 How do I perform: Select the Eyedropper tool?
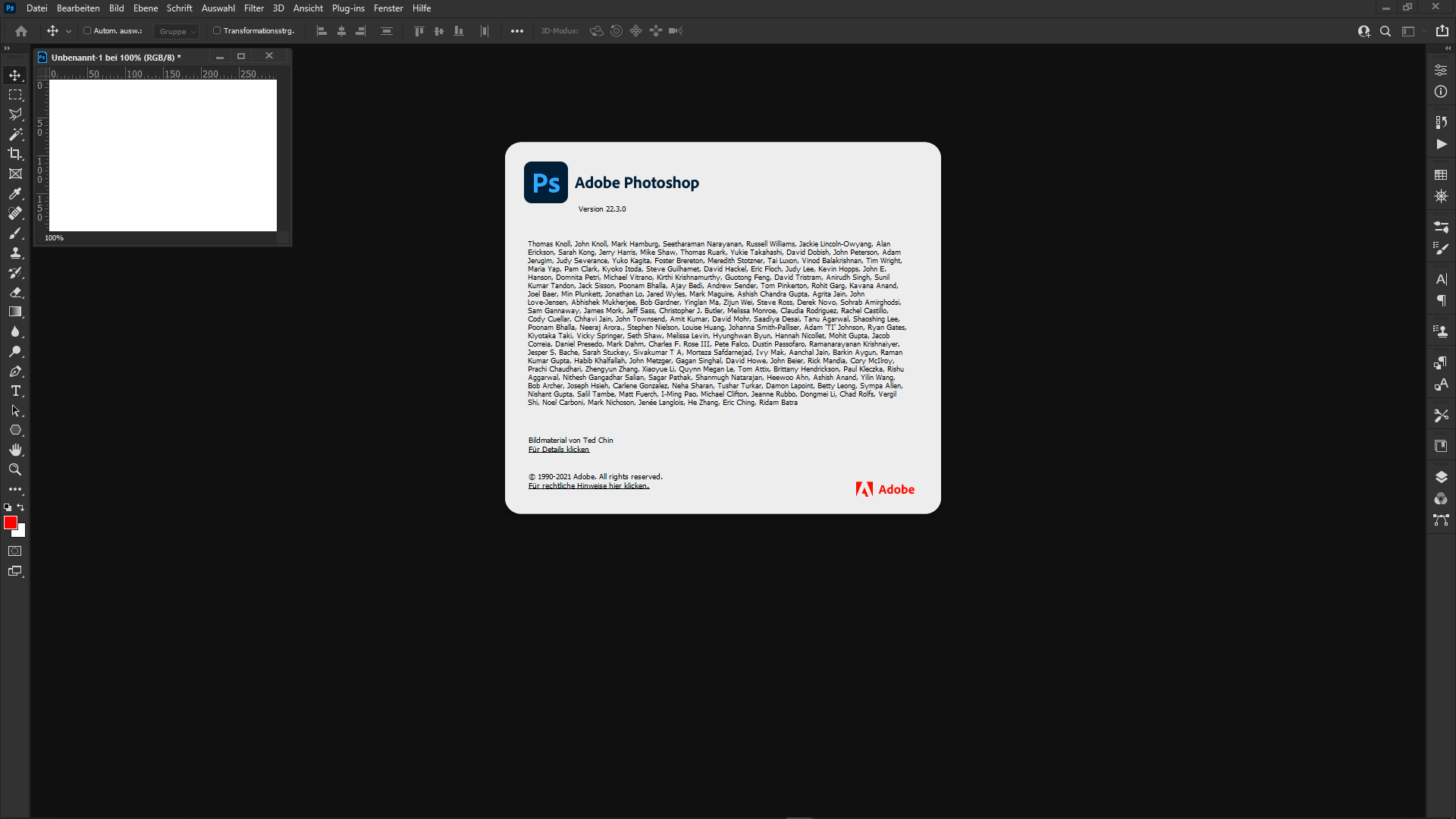click(15, 193)
